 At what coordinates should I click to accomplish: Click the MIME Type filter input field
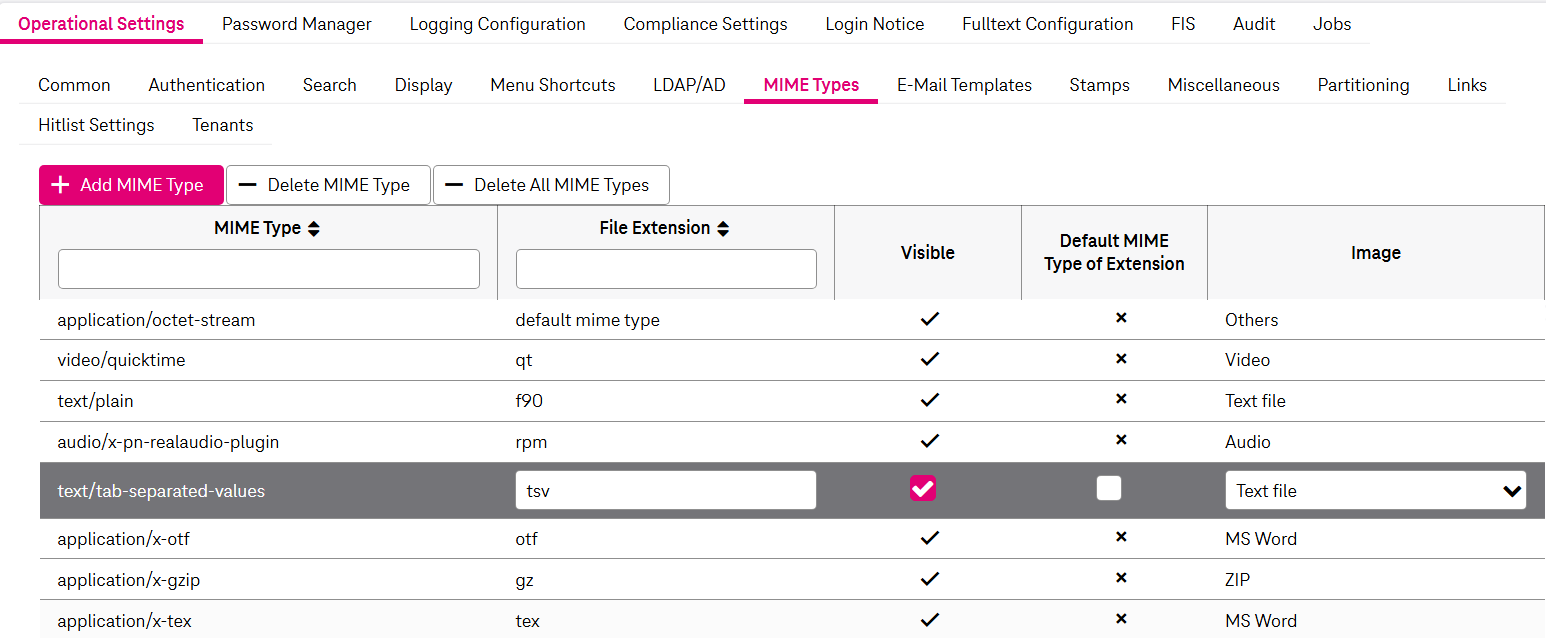[268, 269]
